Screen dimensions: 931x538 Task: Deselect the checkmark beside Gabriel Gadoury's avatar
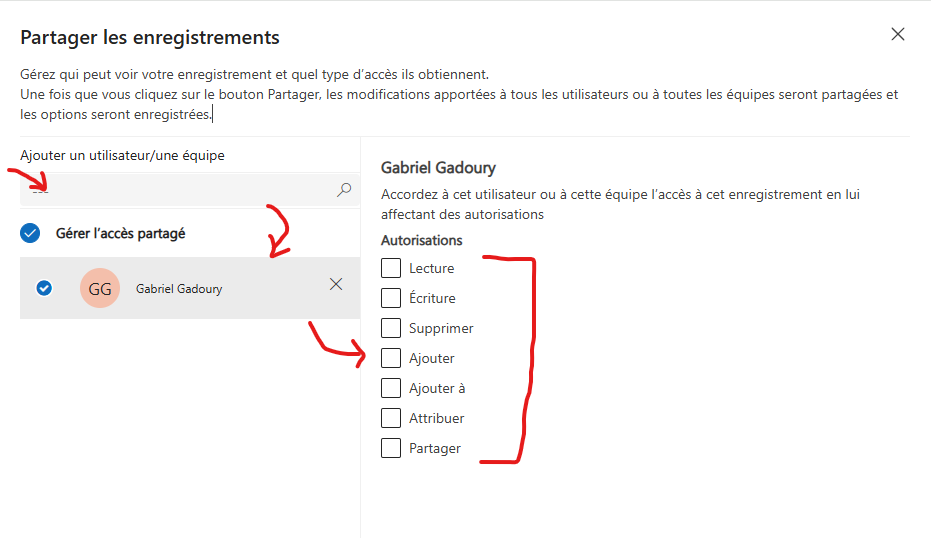(44, 288)
